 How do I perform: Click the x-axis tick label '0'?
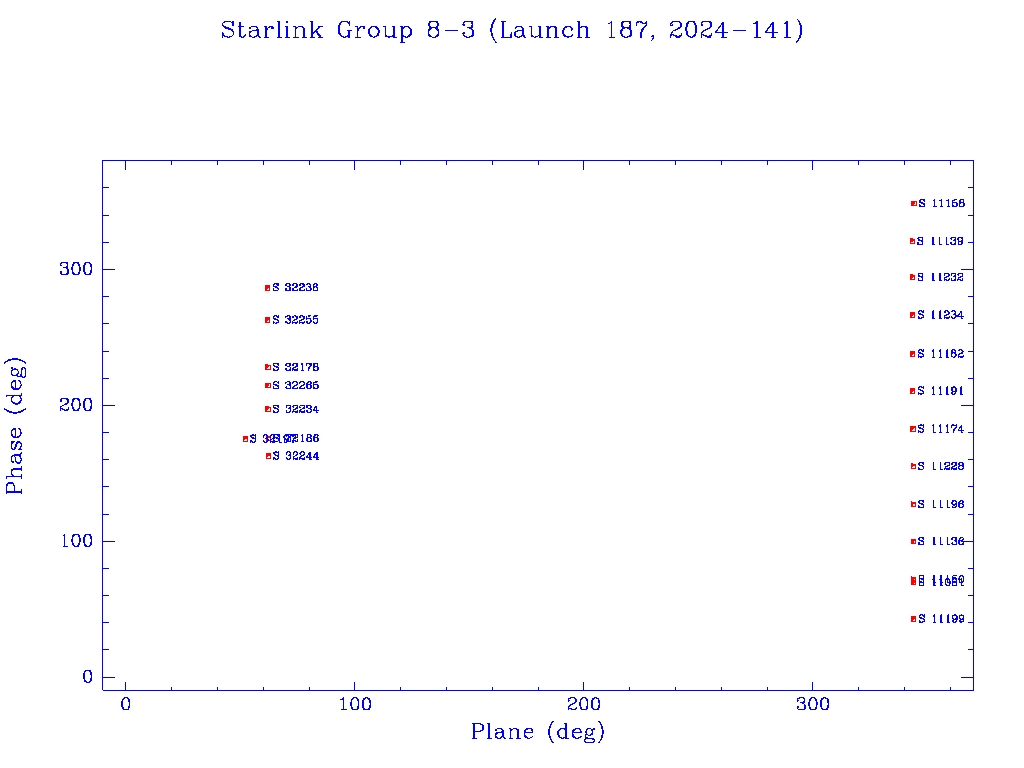point(125,704)
